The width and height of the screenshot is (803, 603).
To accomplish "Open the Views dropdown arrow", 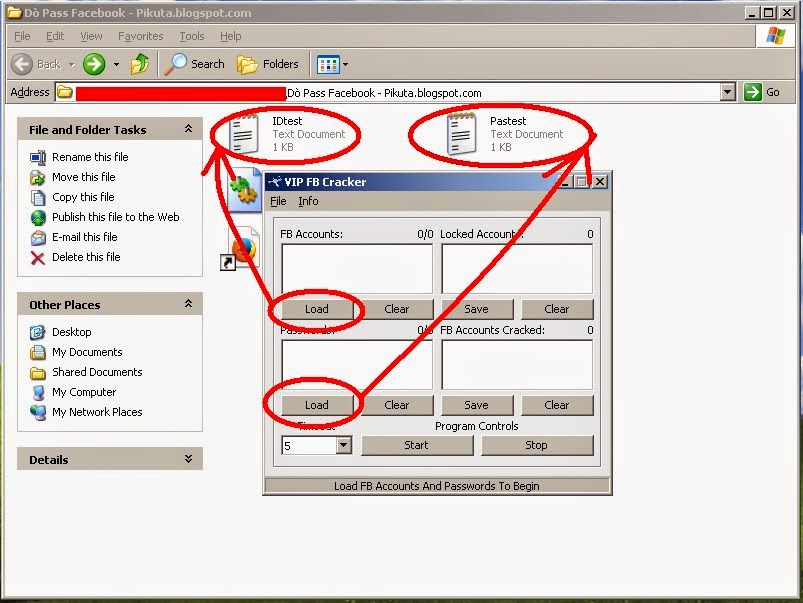I will tap(346, 65).
